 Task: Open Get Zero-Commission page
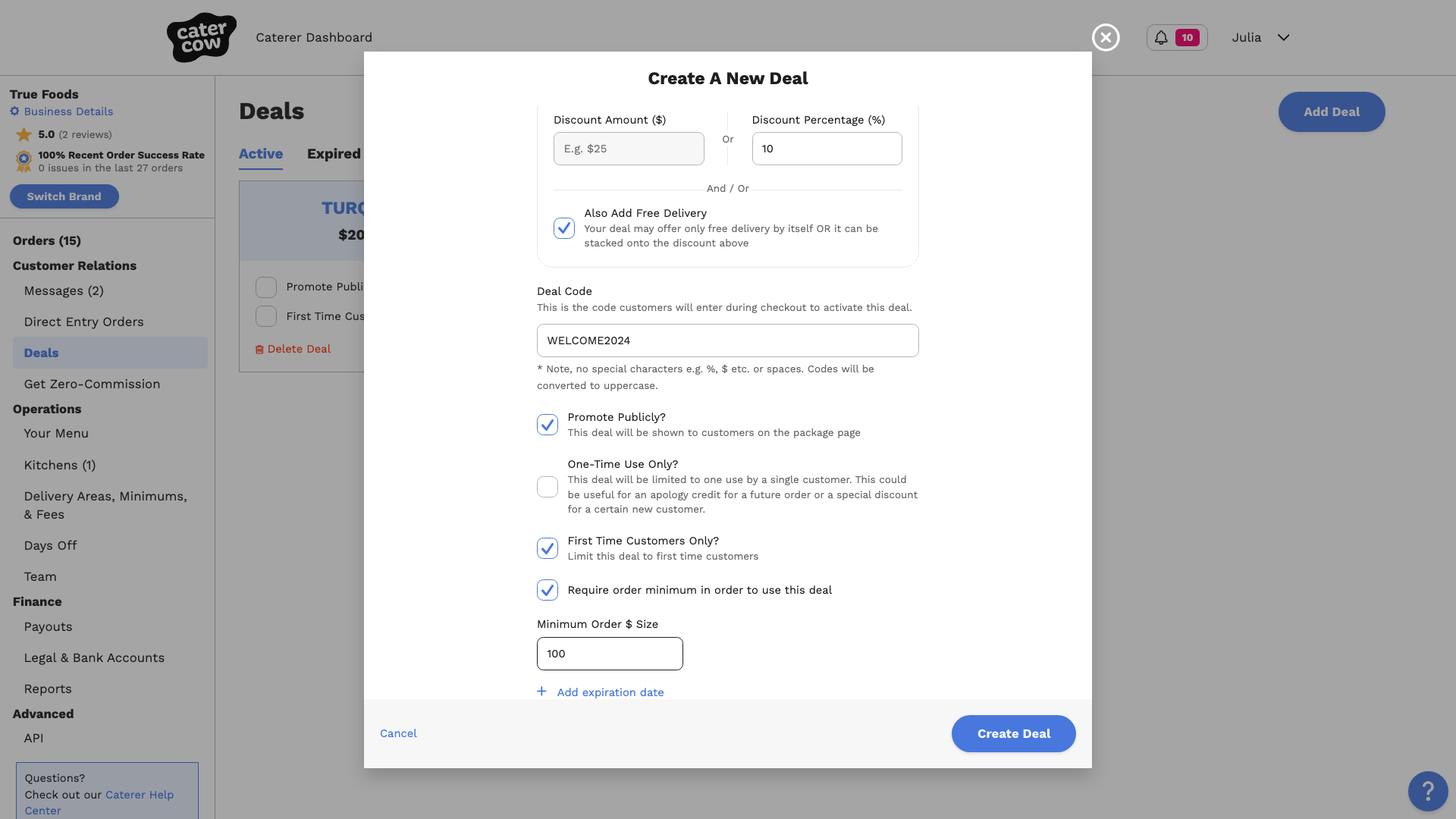click(92, 384)
